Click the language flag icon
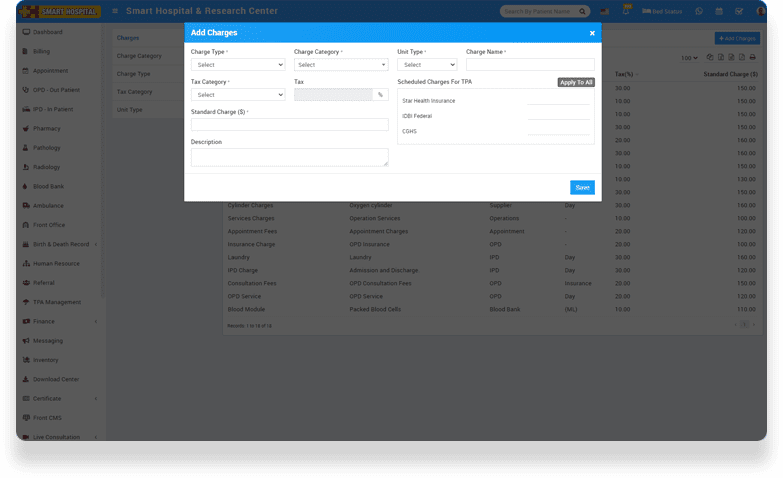The width and height of the screenshot is (783, 478). (x=605, y=12)
